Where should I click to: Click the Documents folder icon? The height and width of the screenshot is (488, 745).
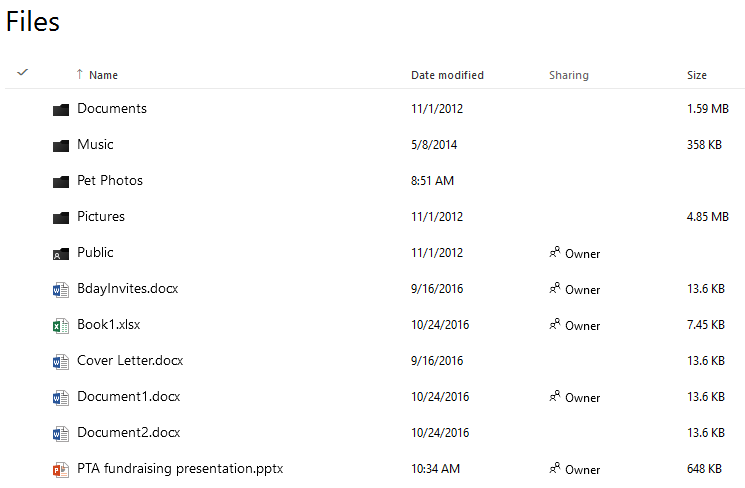(61, 109)
